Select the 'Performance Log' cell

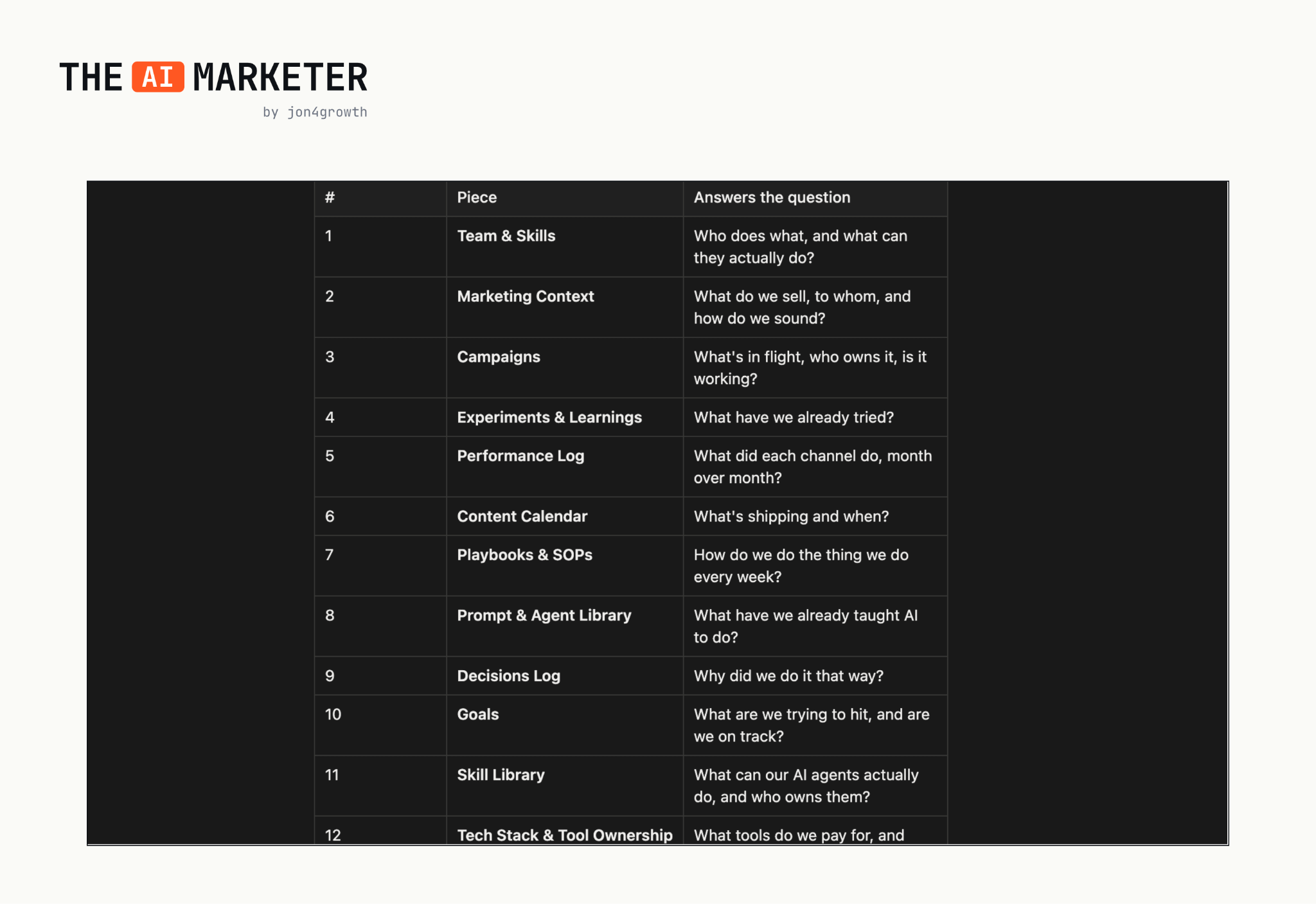tap(520, 456)
